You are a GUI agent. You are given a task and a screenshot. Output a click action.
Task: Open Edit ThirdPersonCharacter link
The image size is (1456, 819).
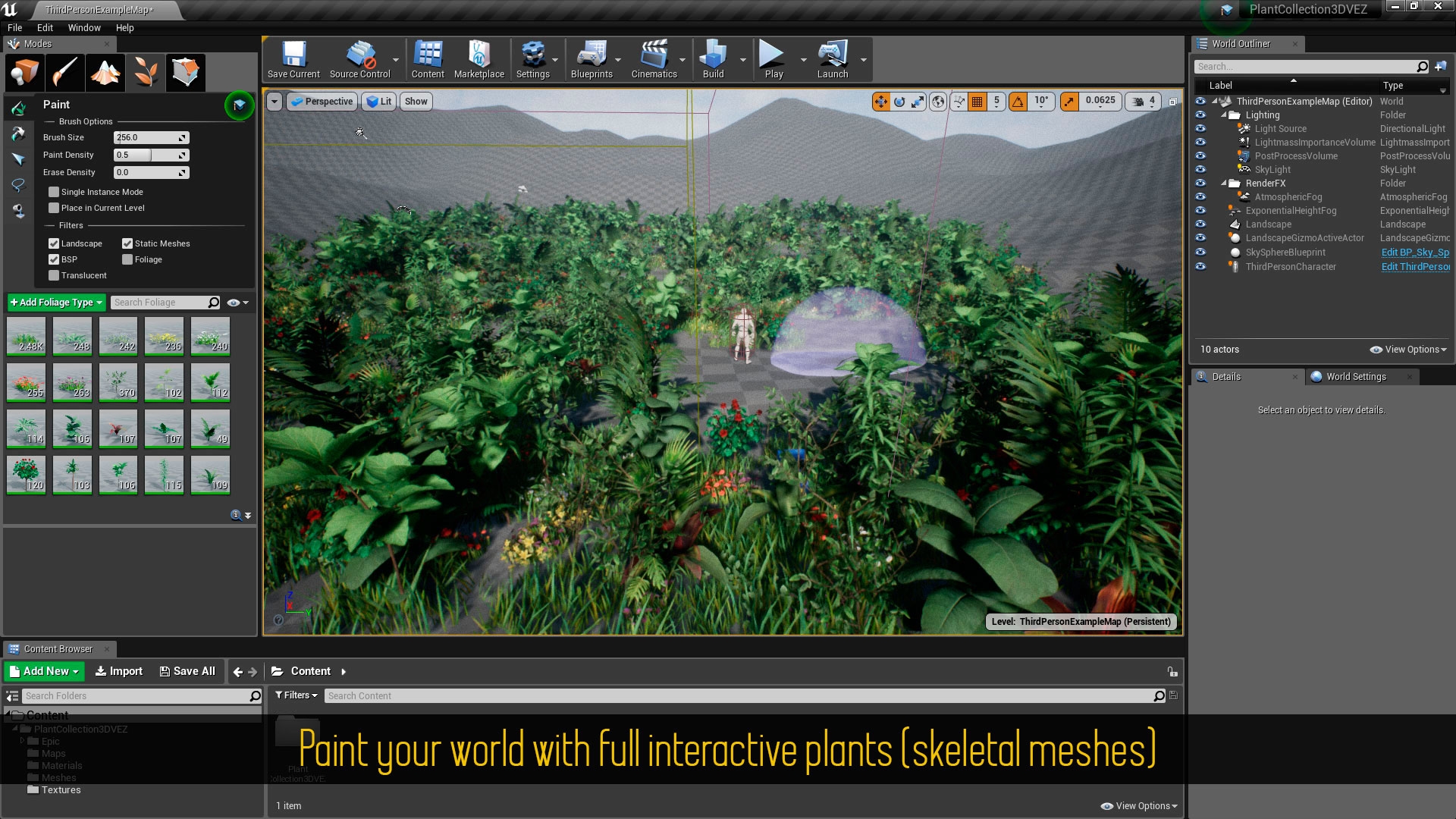click(x=1415, y=267)
